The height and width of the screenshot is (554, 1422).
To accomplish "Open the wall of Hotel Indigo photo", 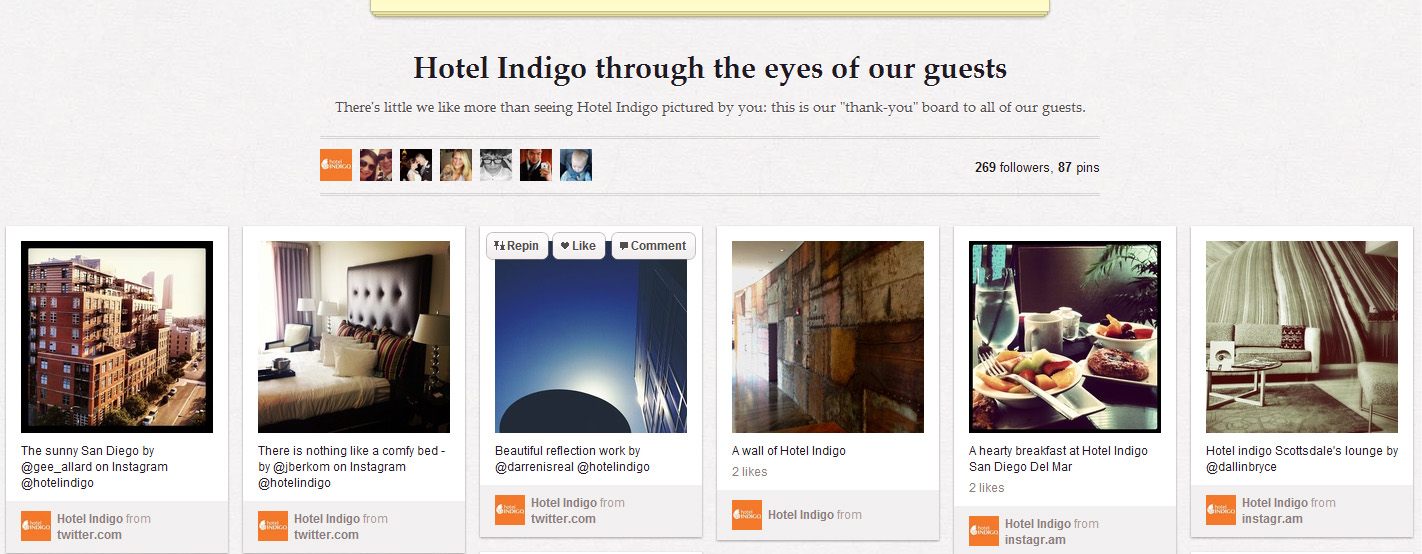I will [828, 337].
